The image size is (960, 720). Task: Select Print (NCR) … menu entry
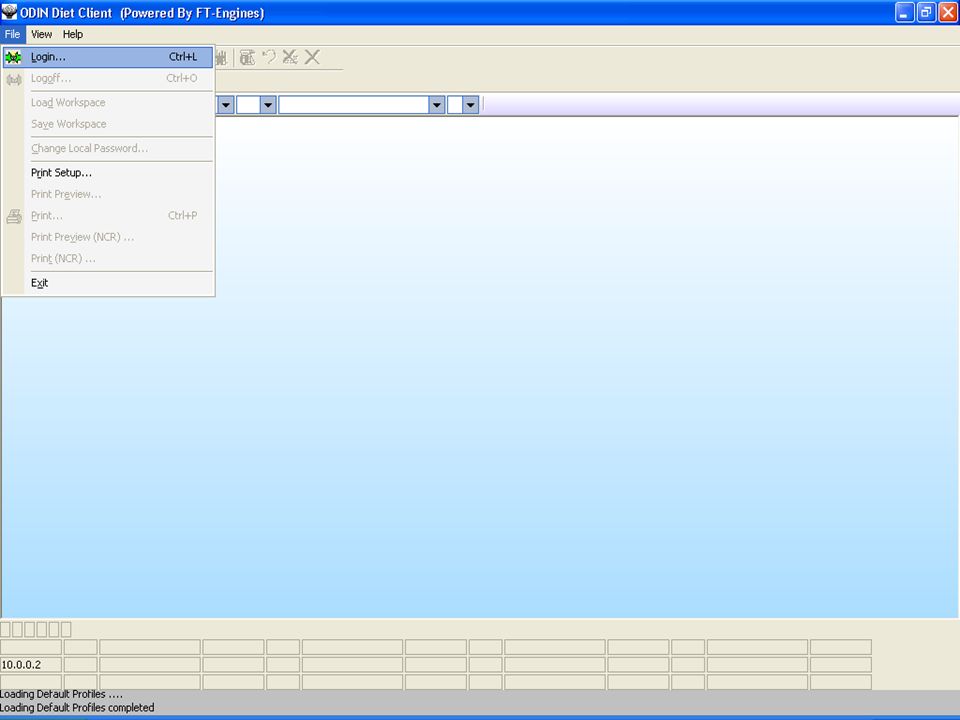(108, 258)
